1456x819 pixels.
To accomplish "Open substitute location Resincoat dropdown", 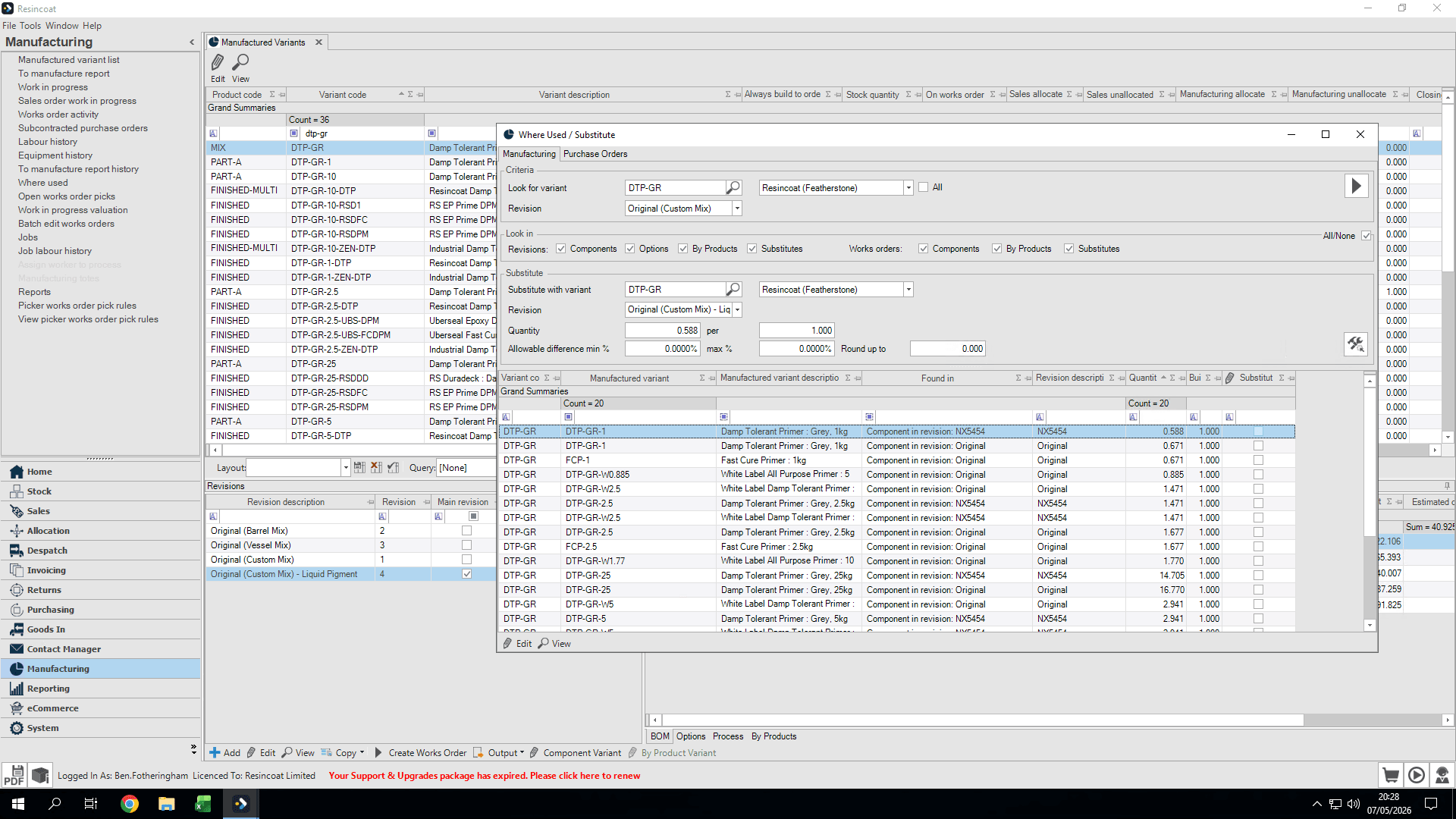I will point(908,290).
